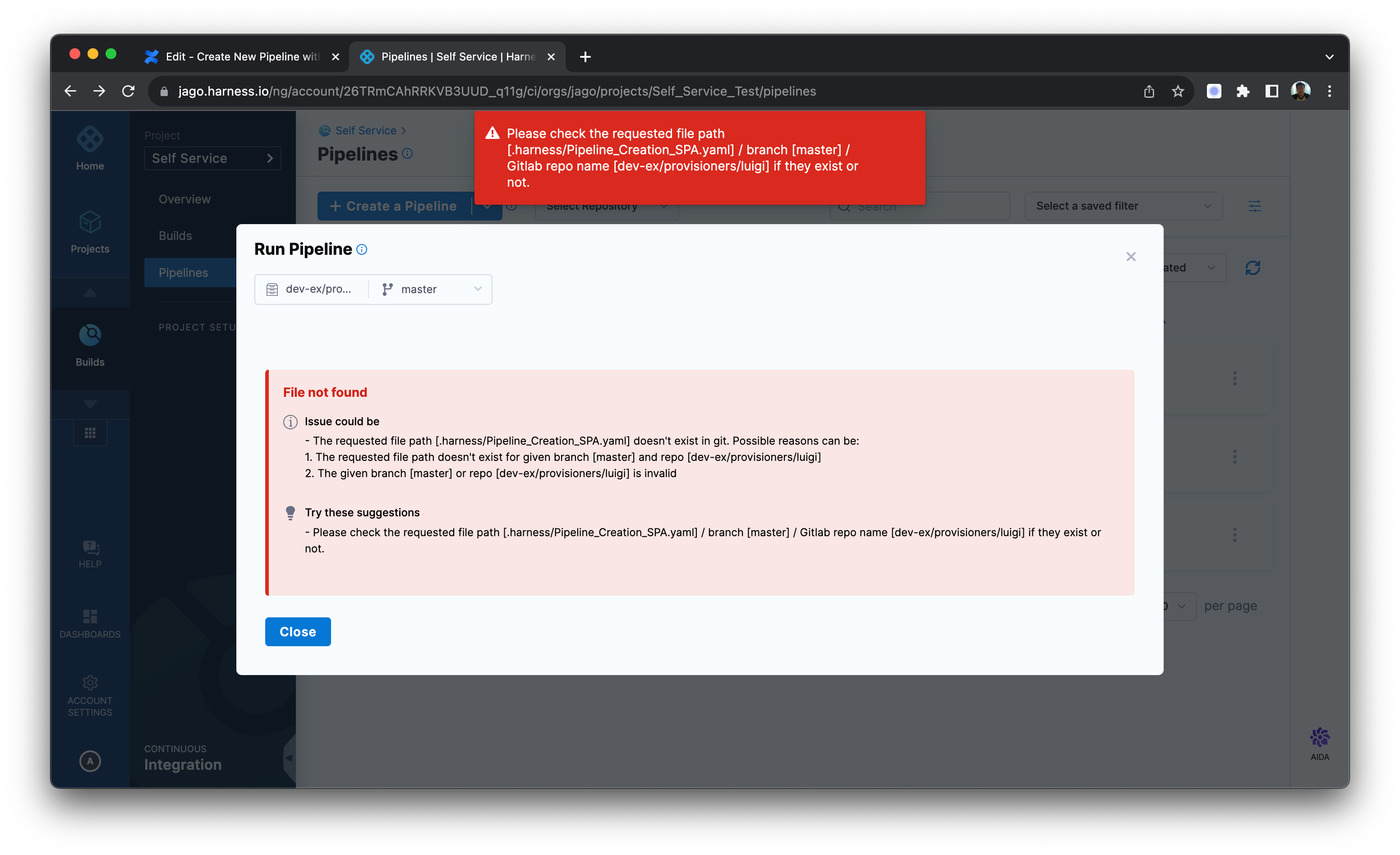Go to Builds in project menu
1400x855 pixels.
[175, 235]
